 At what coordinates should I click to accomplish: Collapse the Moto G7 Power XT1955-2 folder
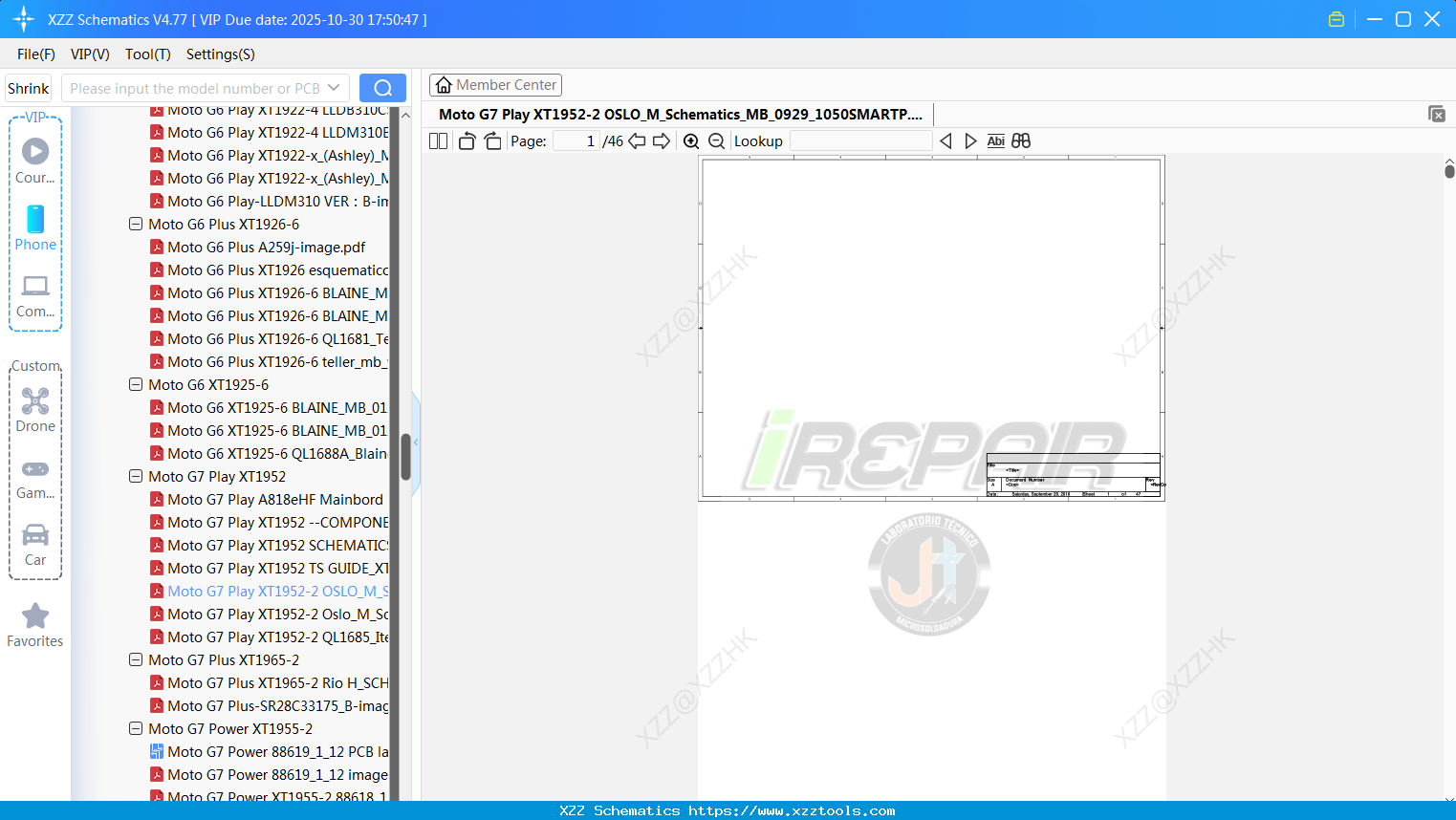(136, 729)
